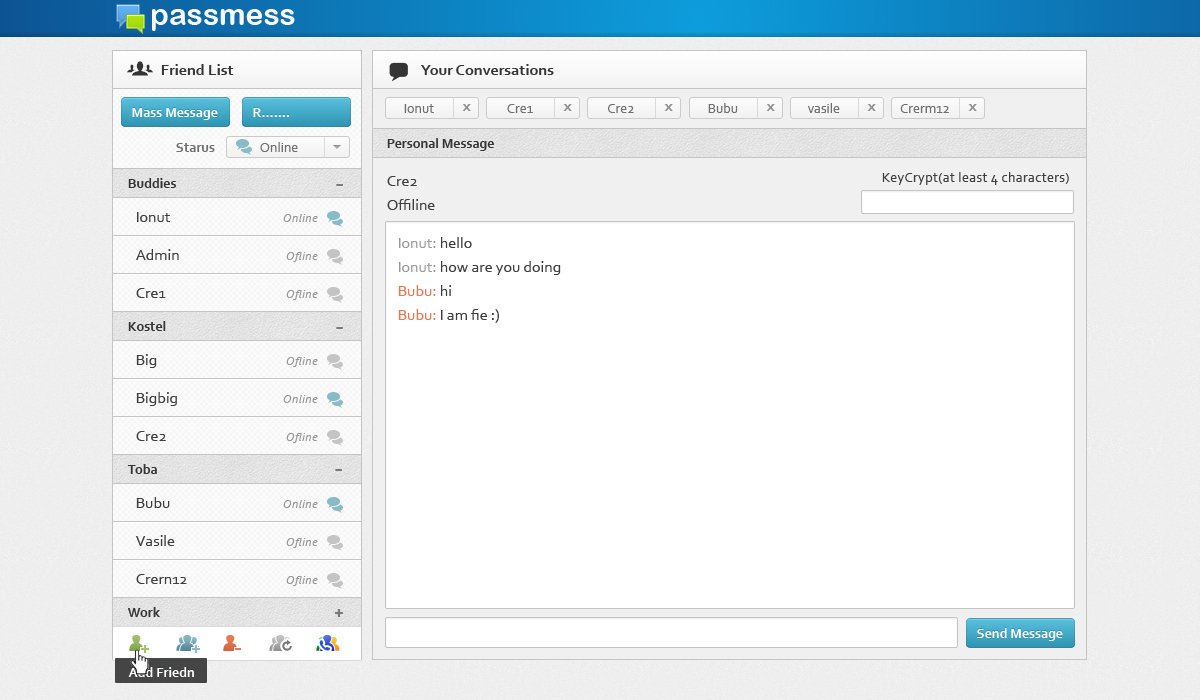This screenshot has height=700, width=1200.
Task: Click the Mass Message button
Action: [175, 112]
